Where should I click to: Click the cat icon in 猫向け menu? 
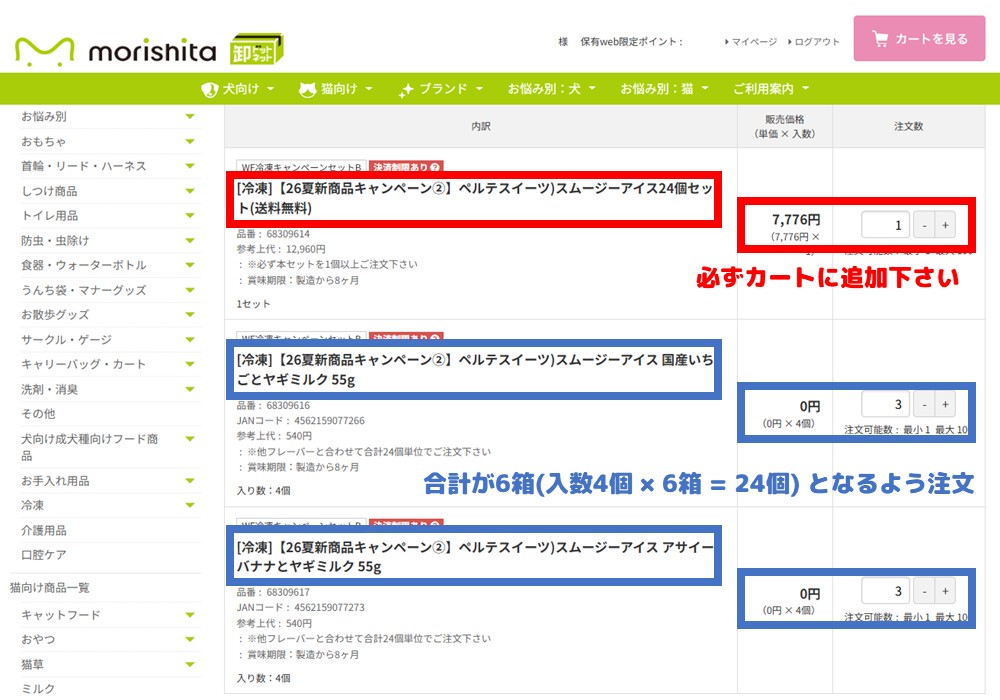(x=307, y=89)
